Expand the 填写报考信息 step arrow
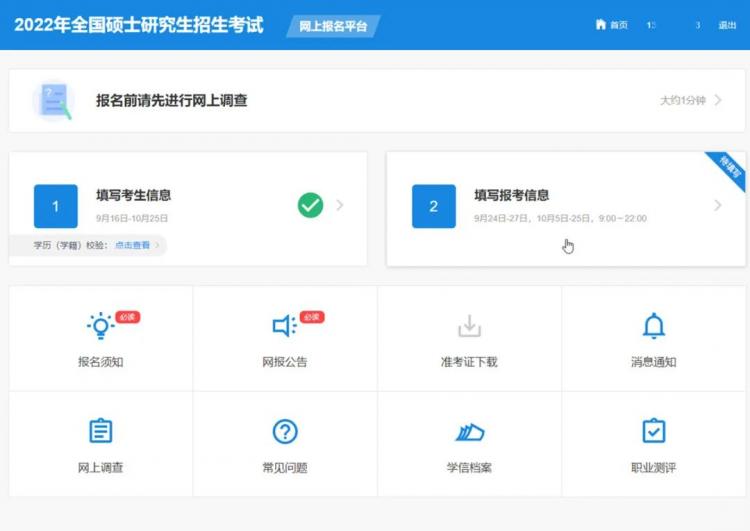The image size is (750, 531). click(x=717, y=205)
